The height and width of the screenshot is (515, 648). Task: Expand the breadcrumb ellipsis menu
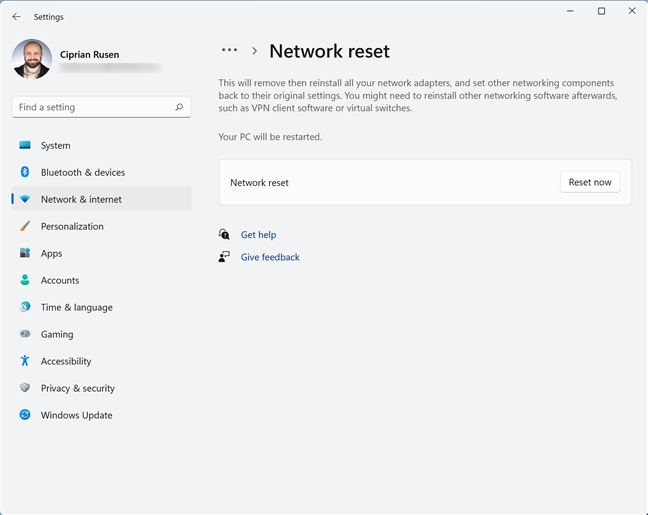click(230, 50)
